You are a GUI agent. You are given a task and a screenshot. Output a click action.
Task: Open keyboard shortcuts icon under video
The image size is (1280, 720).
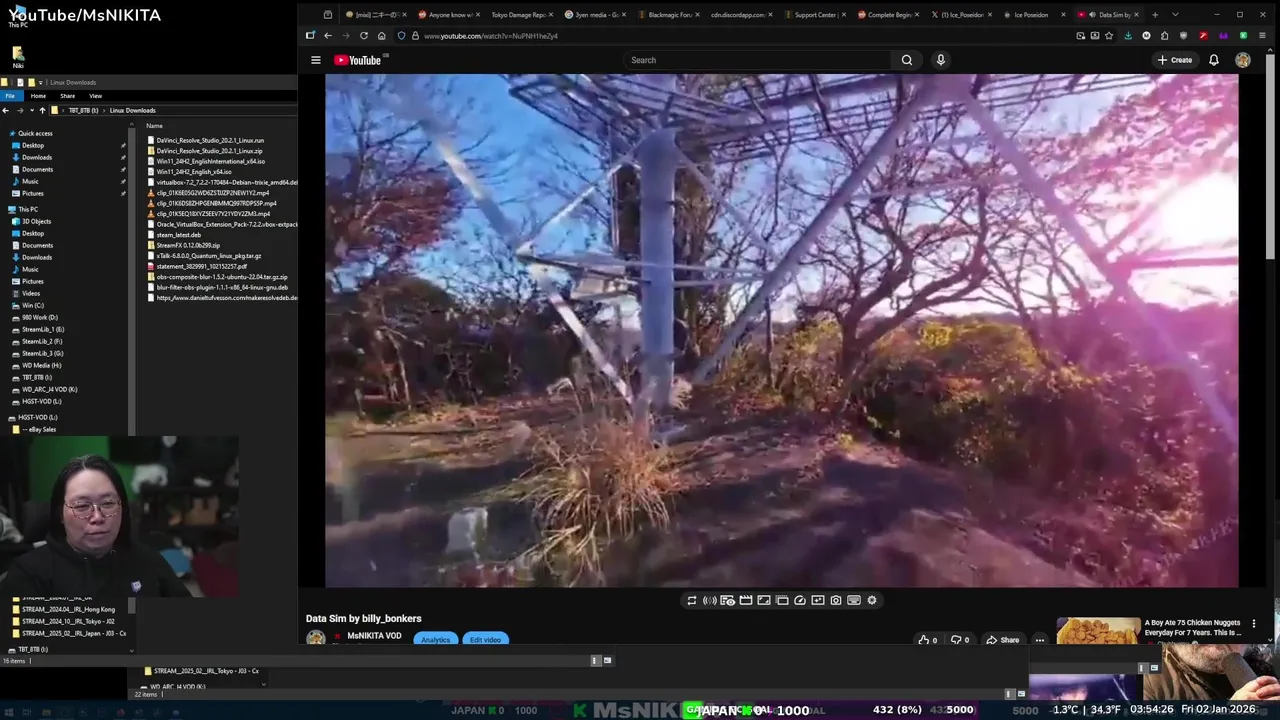[854, 600]
